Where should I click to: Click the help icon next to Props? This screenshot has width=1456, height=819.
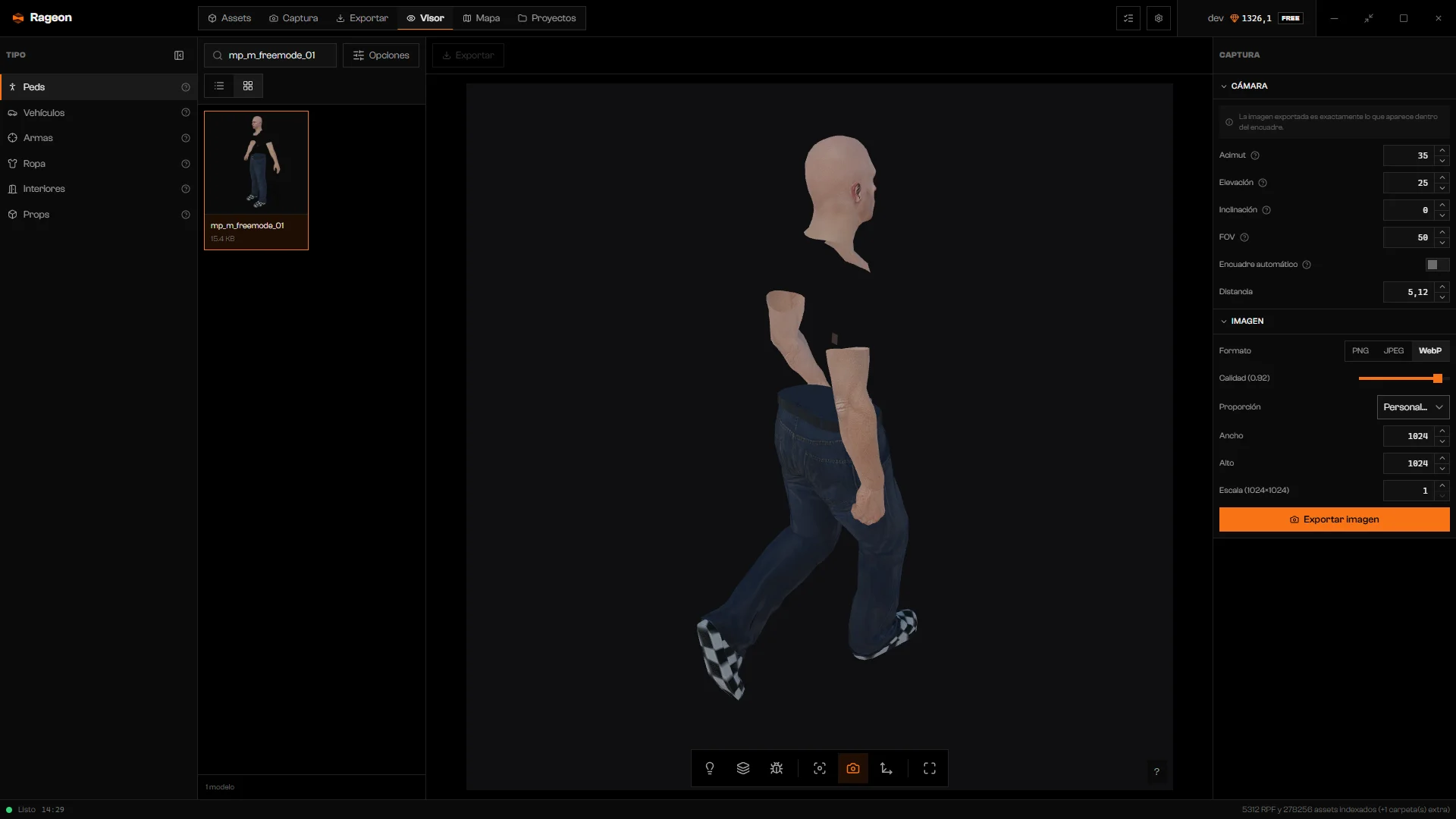tap(186, 215)
